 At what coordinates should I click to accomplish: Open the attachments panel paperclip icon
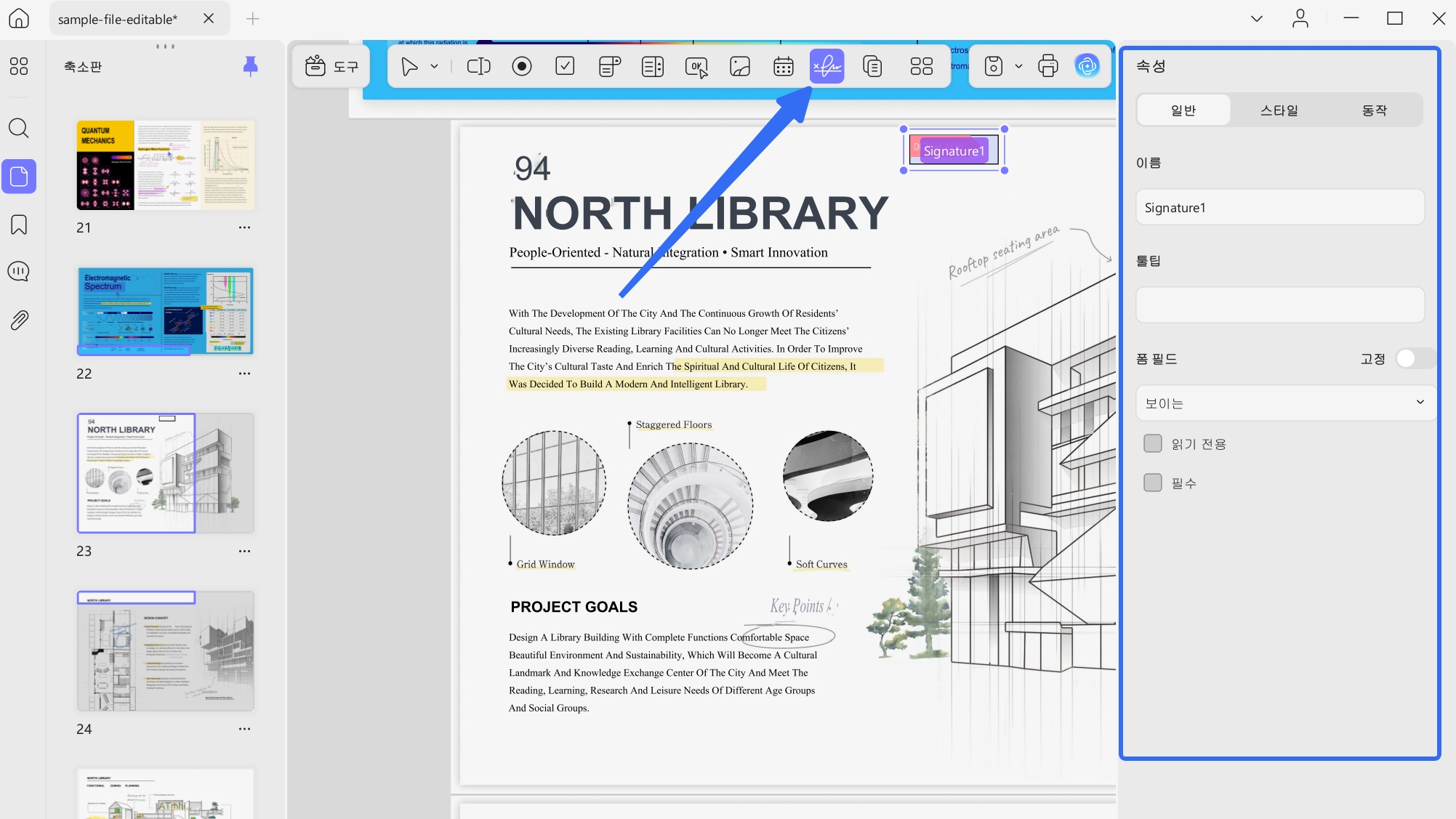(19, 320)
